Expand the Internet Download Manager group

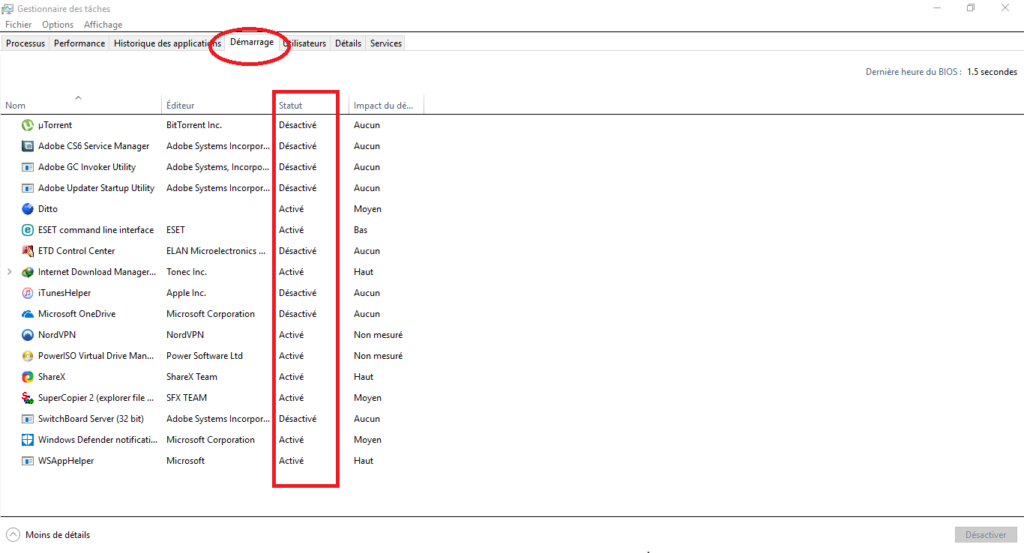[9, 272]
